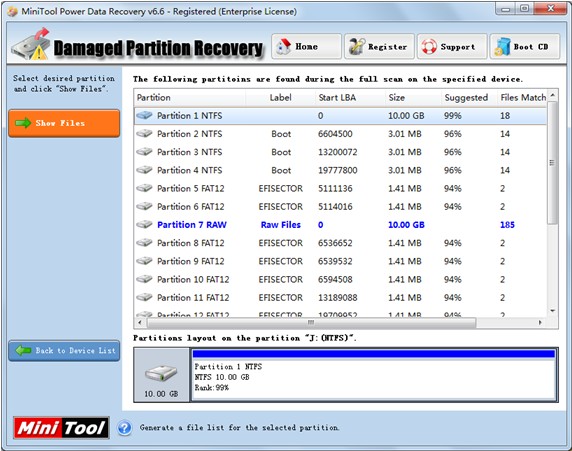
Task: Click drive icon of Partition 3 NTFS
Action: point(144,152)
